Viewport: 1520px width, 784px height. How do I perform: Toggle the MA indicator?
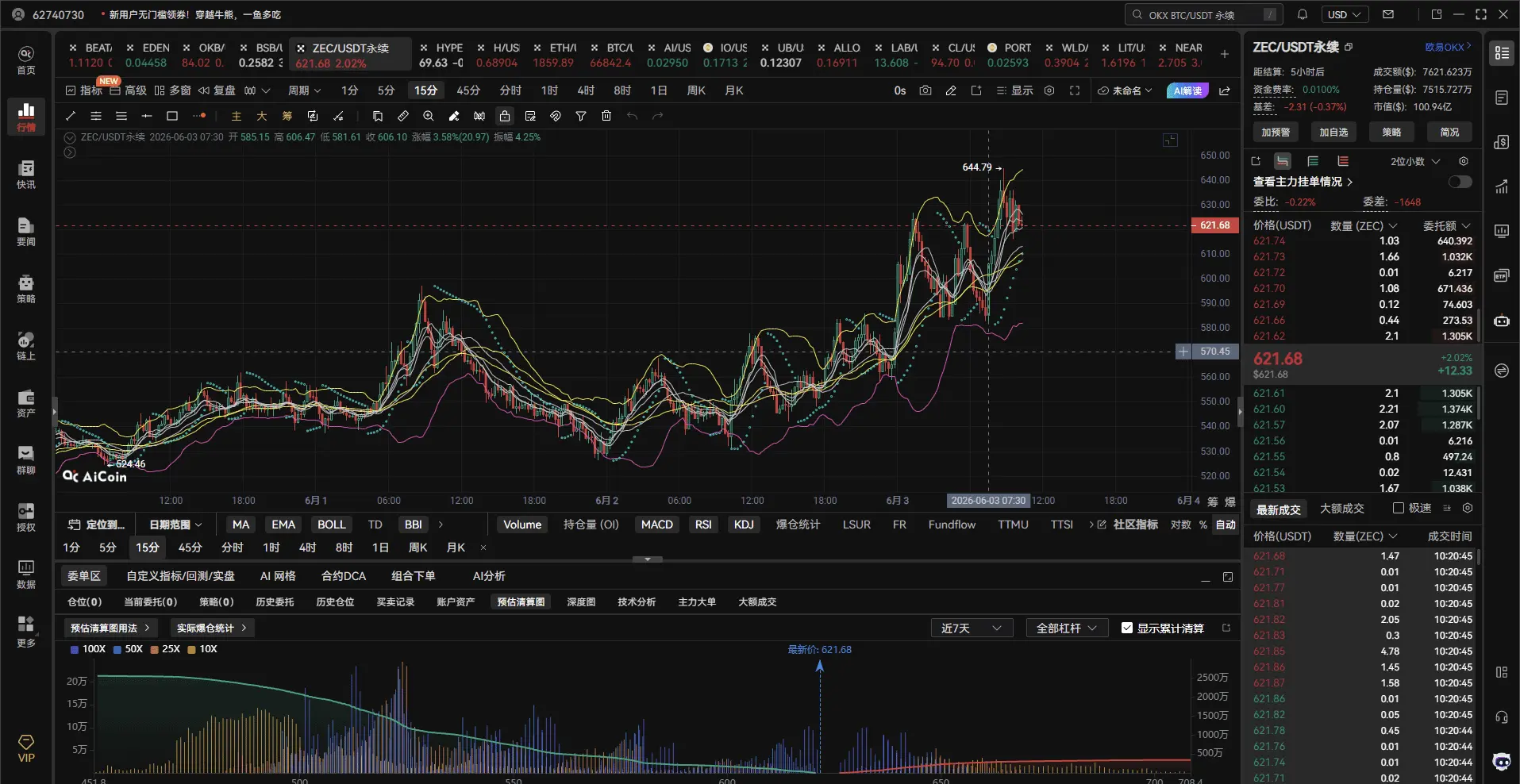pyautogui.click(x=241, y=525)
